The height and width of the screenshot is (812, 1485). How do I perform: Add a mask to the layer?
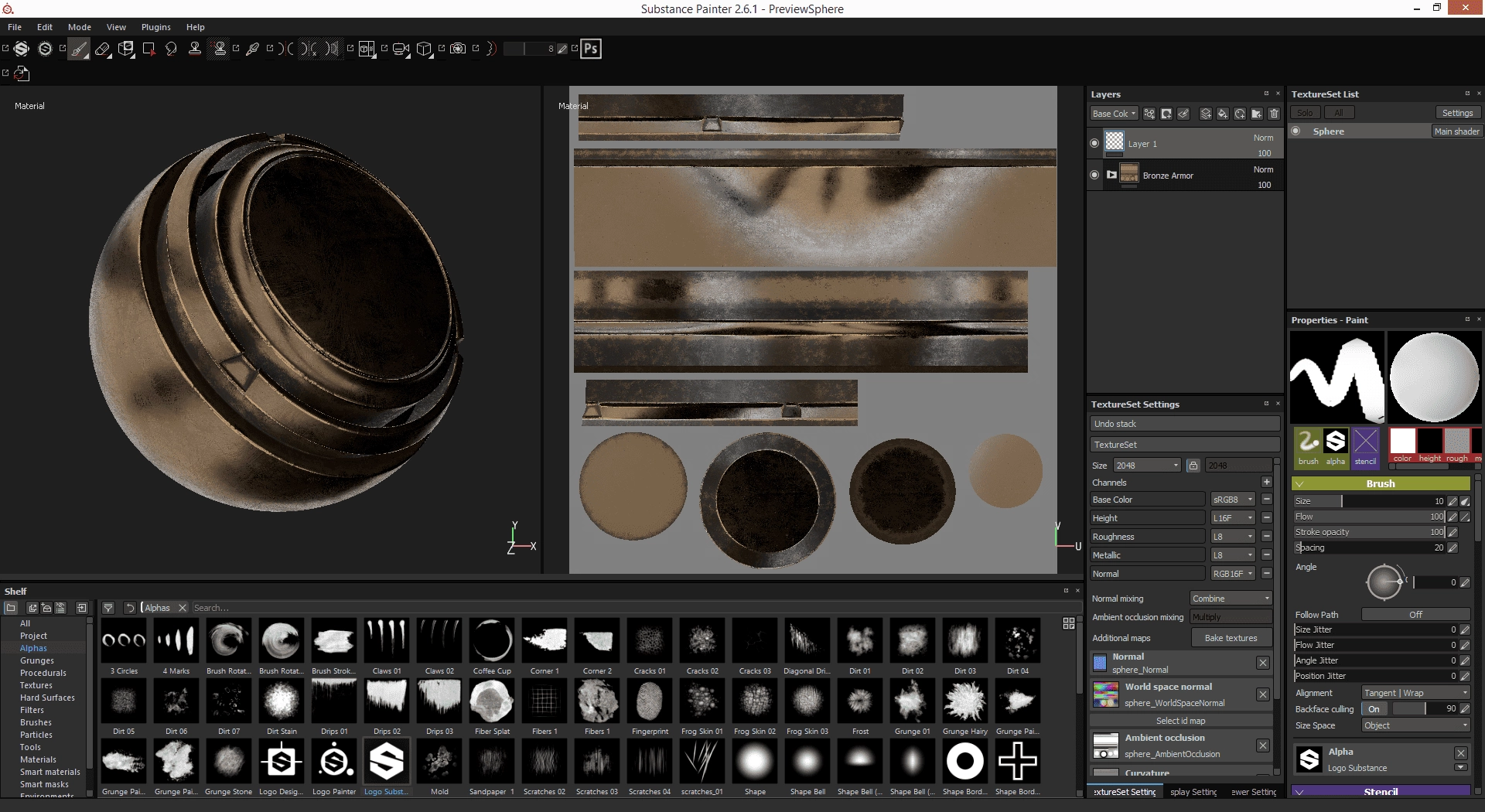click(x=1166, y=114)
